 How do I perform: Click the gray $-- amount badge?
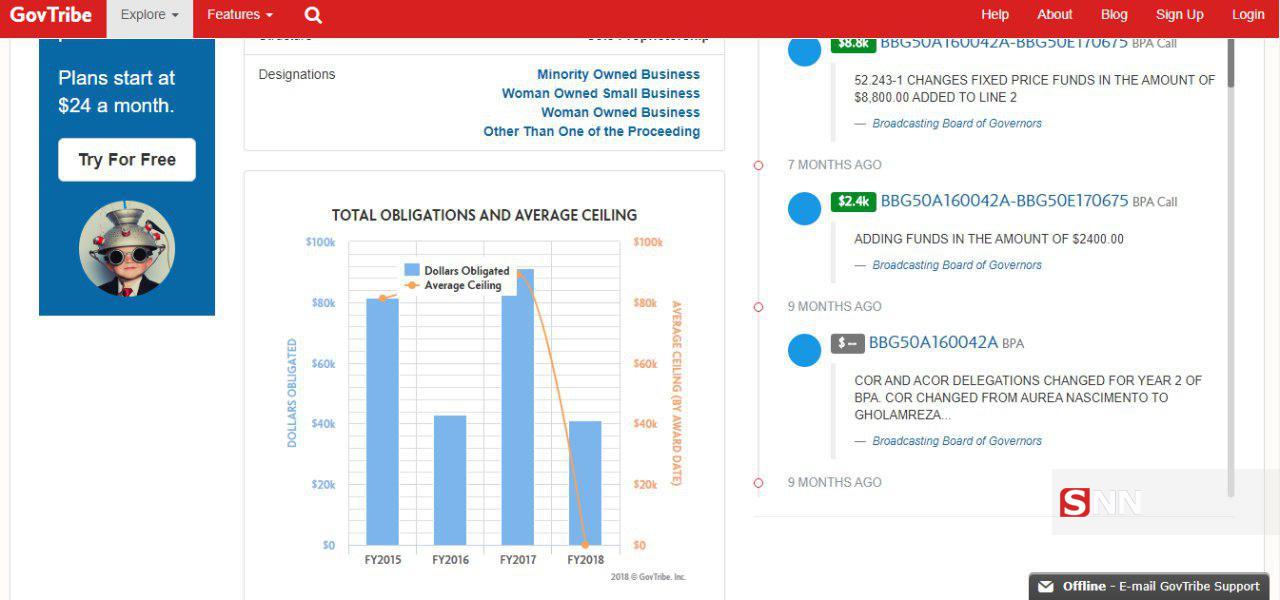[x=847, y=343]
